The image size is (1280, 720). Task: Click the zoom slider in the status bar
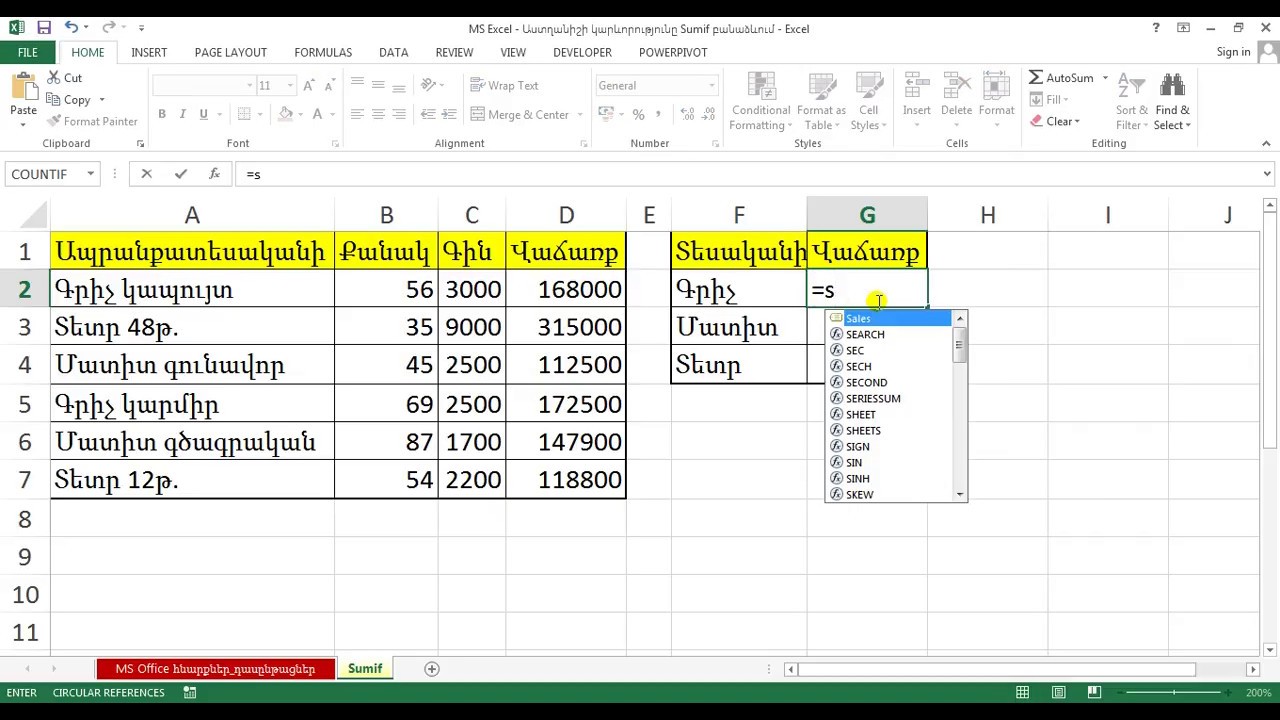pyautogui.click(x=1175, y=692)
